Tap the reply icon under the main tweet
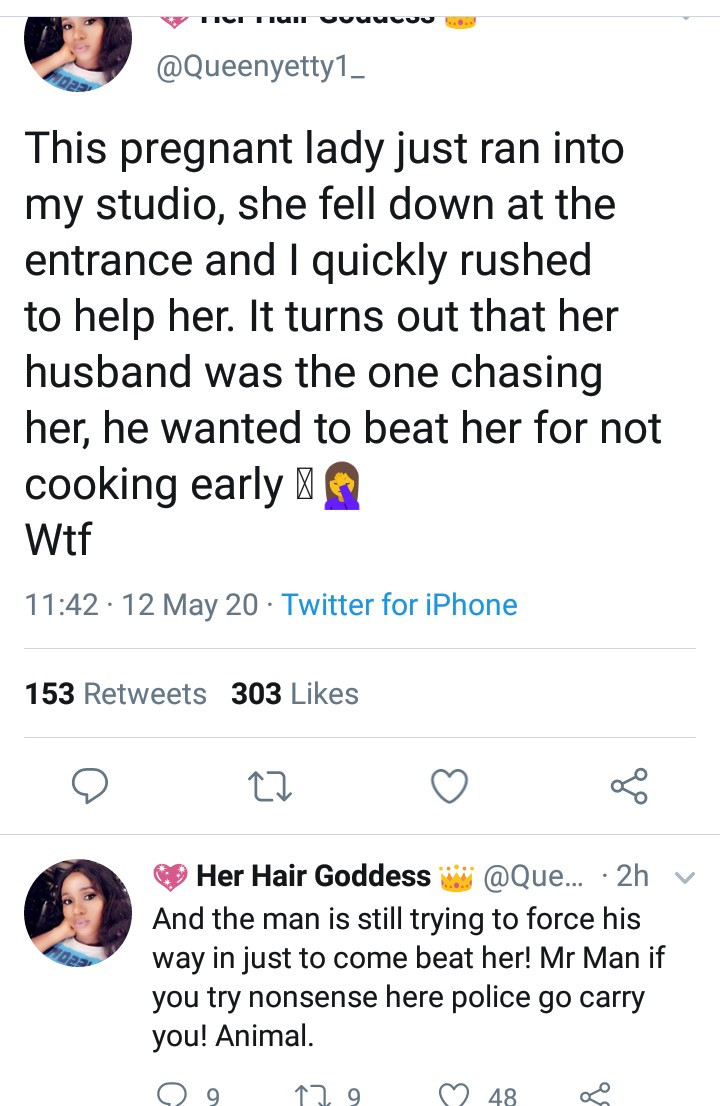Image resolution: width=720 pixels, height=1106 pixels. click(x=90, y=787)
